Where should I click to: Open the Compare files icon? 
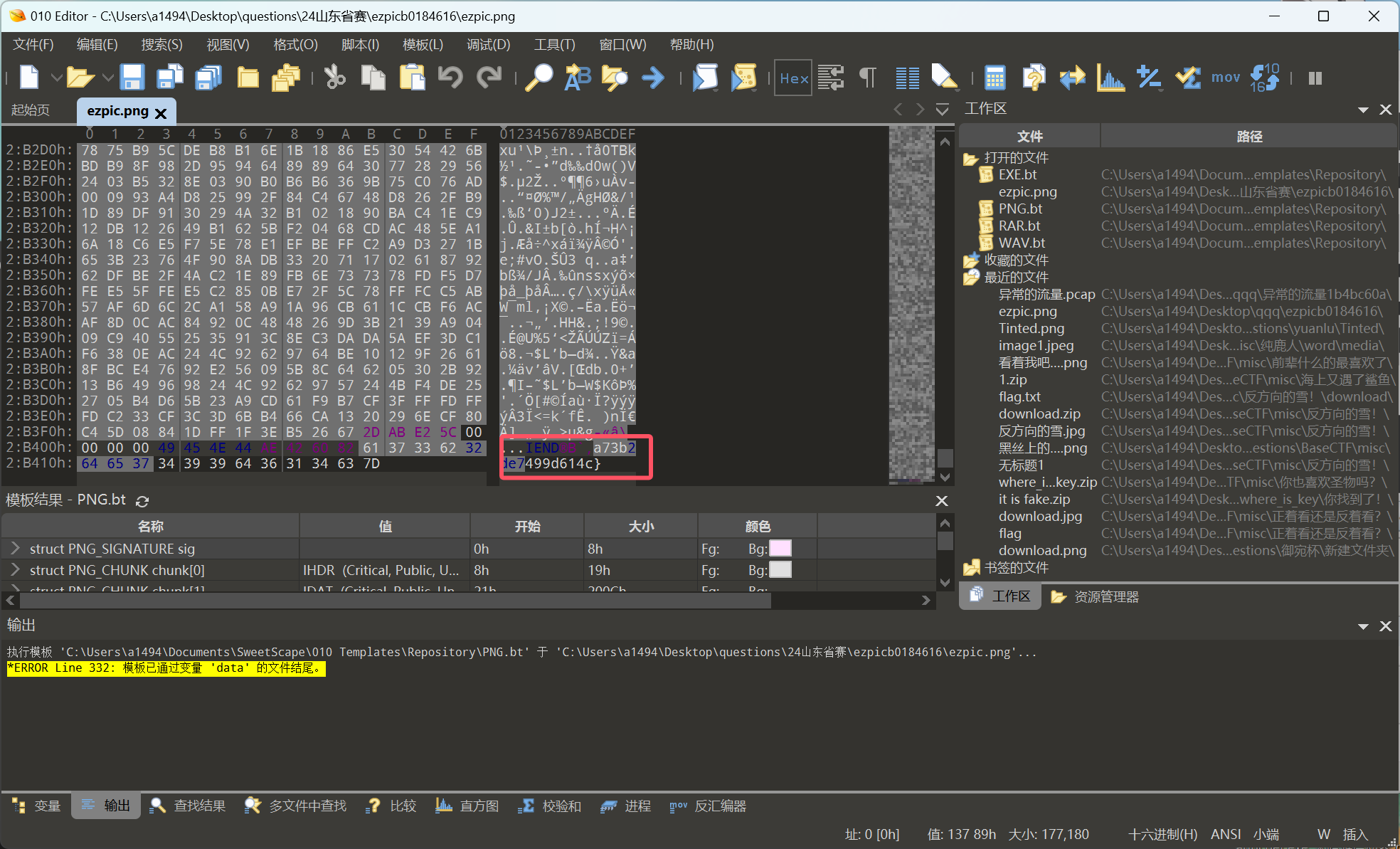click(1072, 78)
